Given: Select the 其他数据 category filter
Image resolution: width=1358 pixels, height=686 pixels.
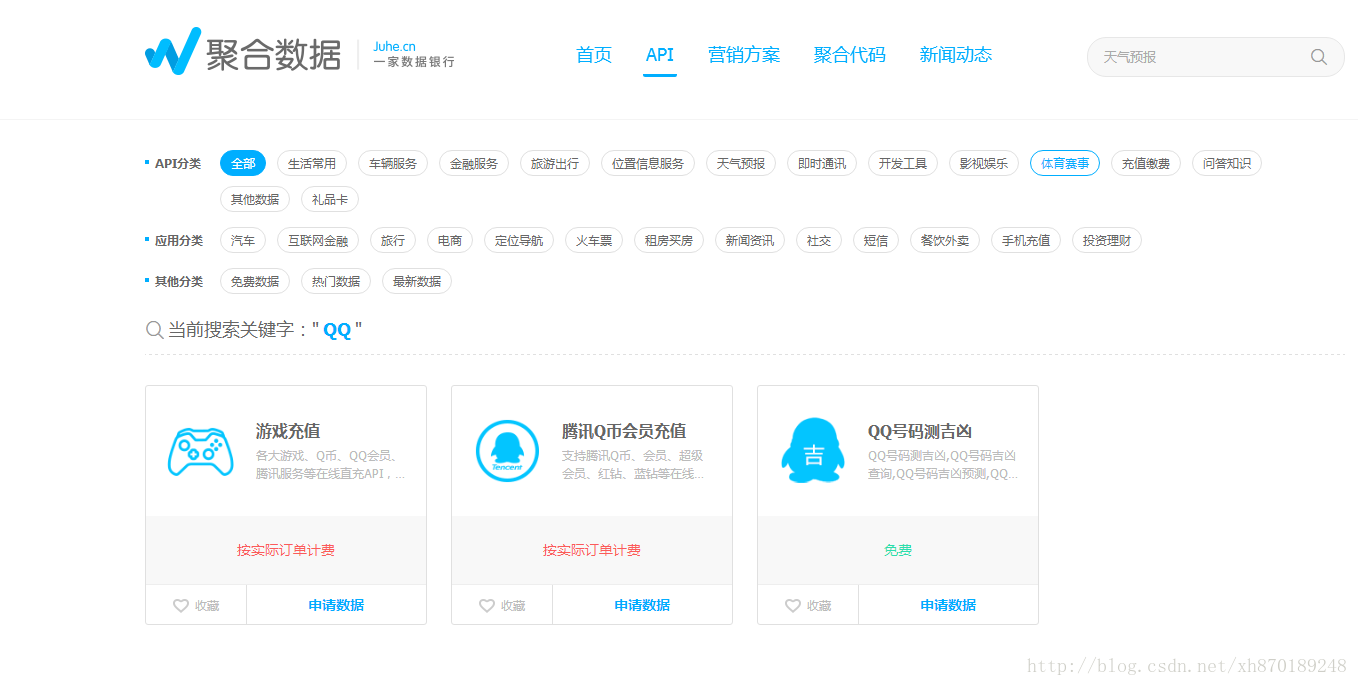Looking at the screenshot, I should tap(255, 199).
